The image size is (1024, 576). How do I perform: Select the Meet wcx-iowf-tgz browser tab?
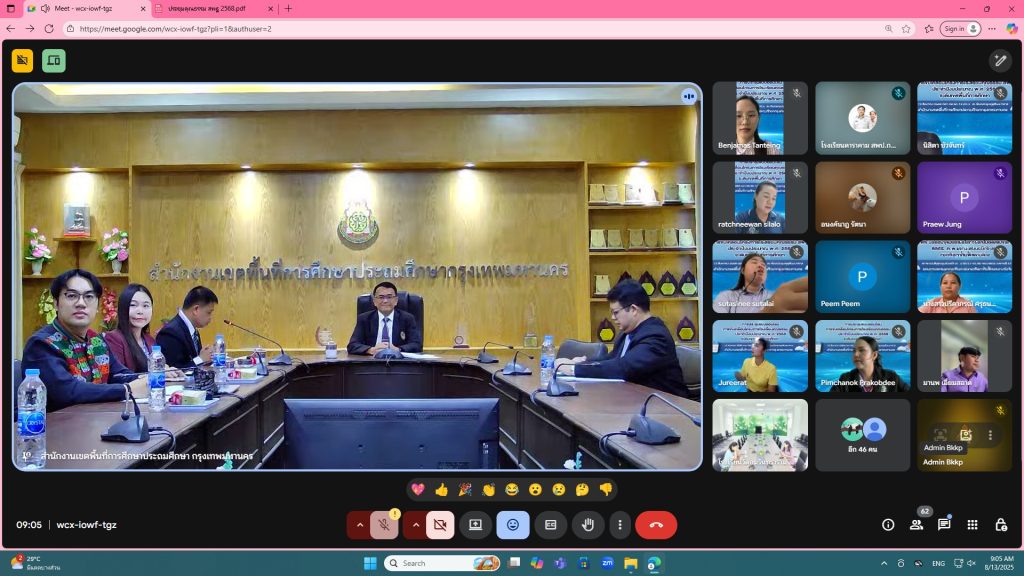pyautogui.click(x=86, y=8)
